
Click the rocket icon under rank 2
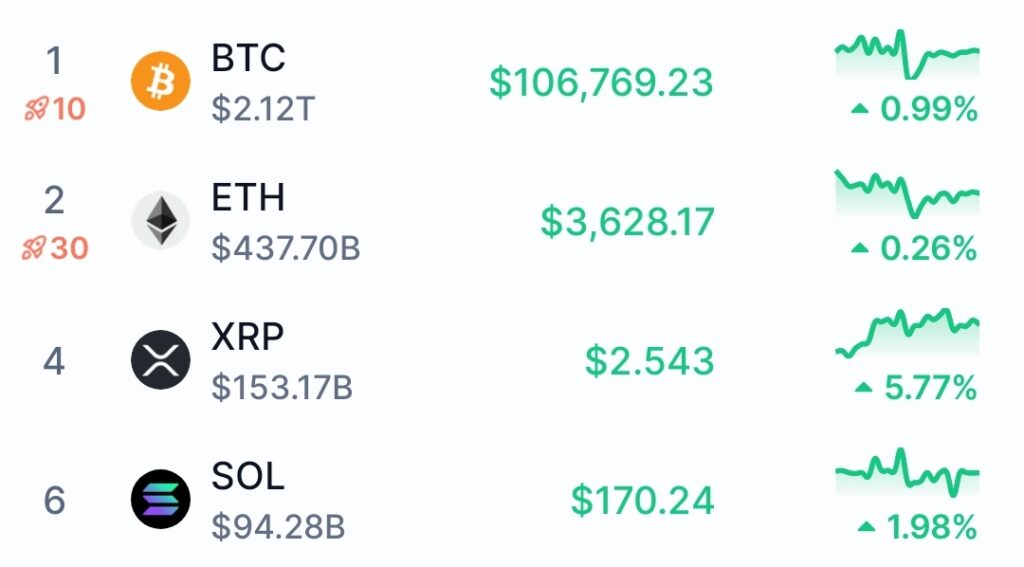(x=34, y=248)
